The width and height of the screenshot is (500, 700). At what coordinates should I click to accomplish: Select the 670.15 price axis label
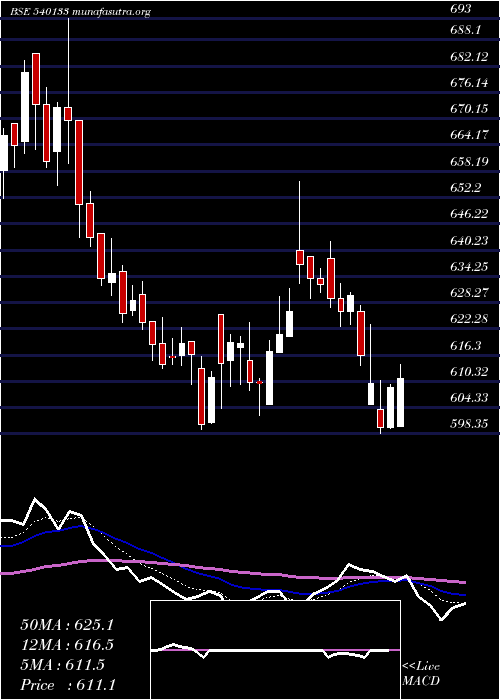[x=470, y=108]
